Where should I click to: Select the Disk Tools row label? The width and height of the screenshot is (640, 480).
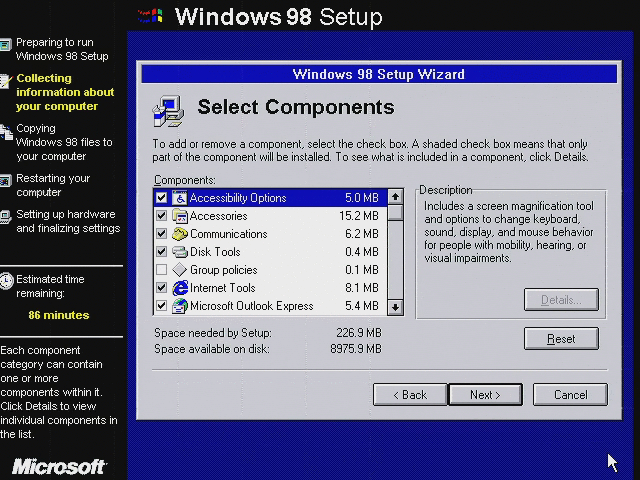(215, 252)
